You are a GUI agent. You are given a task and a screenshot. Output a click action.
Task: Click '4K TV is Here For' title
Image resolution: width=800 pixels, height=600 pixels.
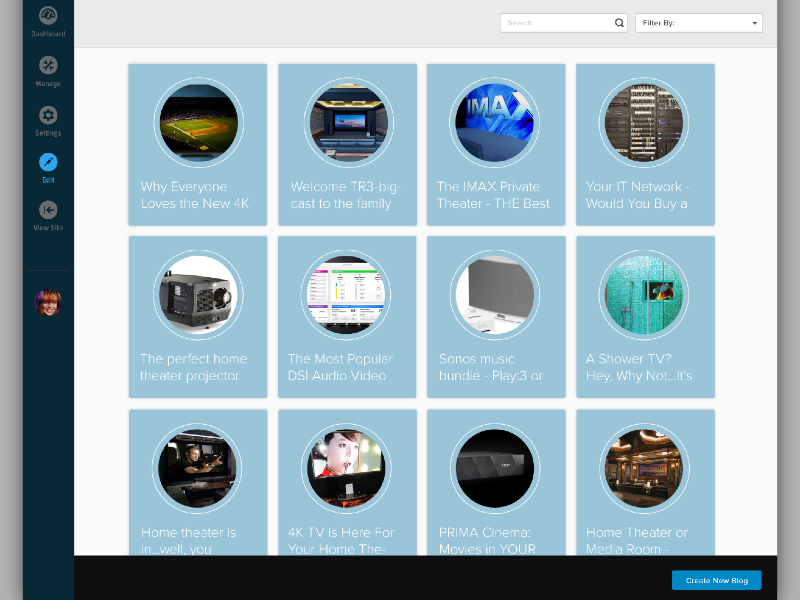click(341, 540)
